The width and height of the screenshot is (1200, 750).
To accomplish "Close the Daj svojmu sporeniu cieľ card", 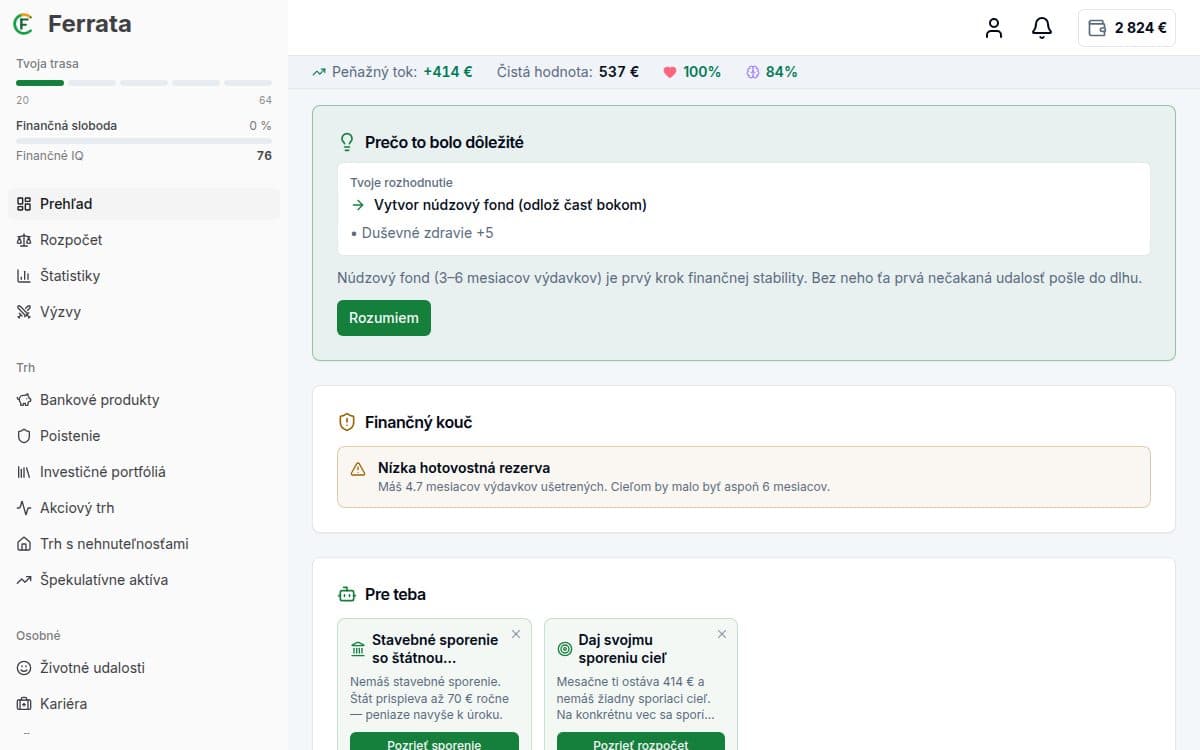I will pyautogui.click(x=722, y=634).
